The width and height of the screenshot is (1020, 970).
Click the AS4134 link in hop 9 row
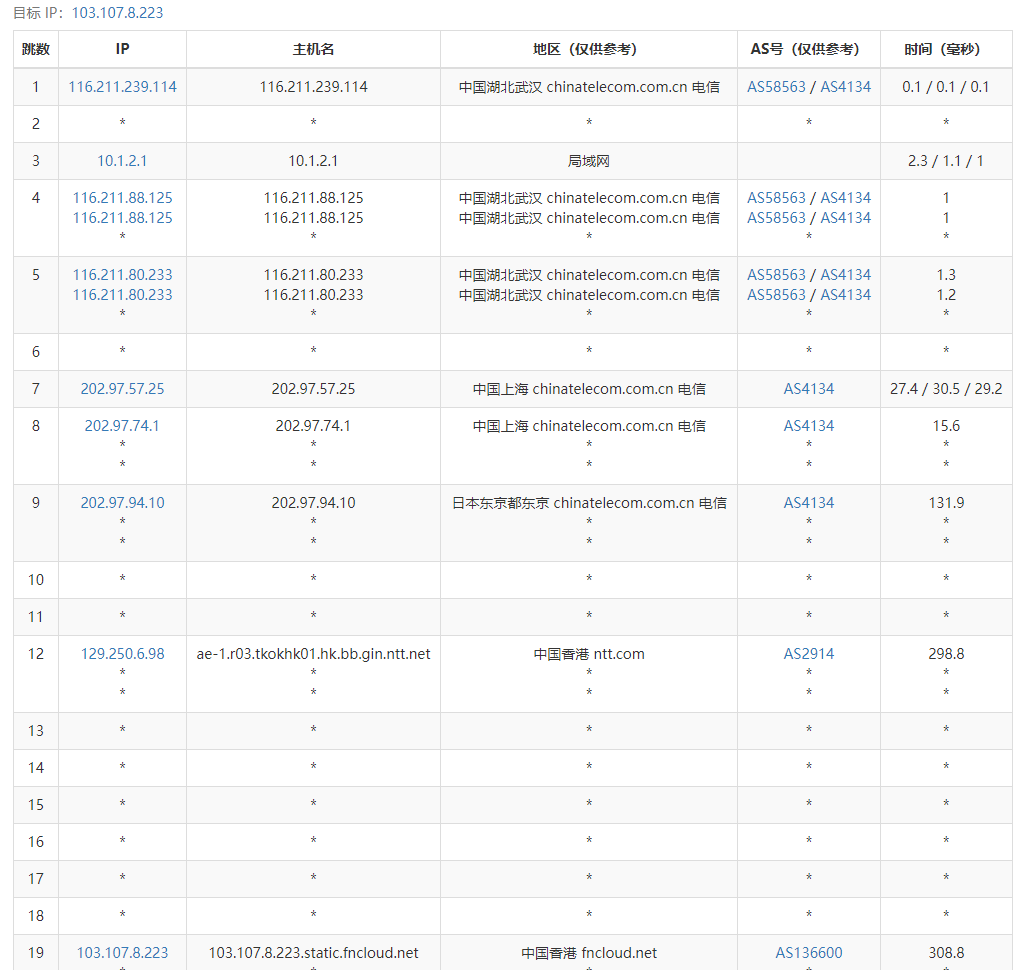(809, 502)
